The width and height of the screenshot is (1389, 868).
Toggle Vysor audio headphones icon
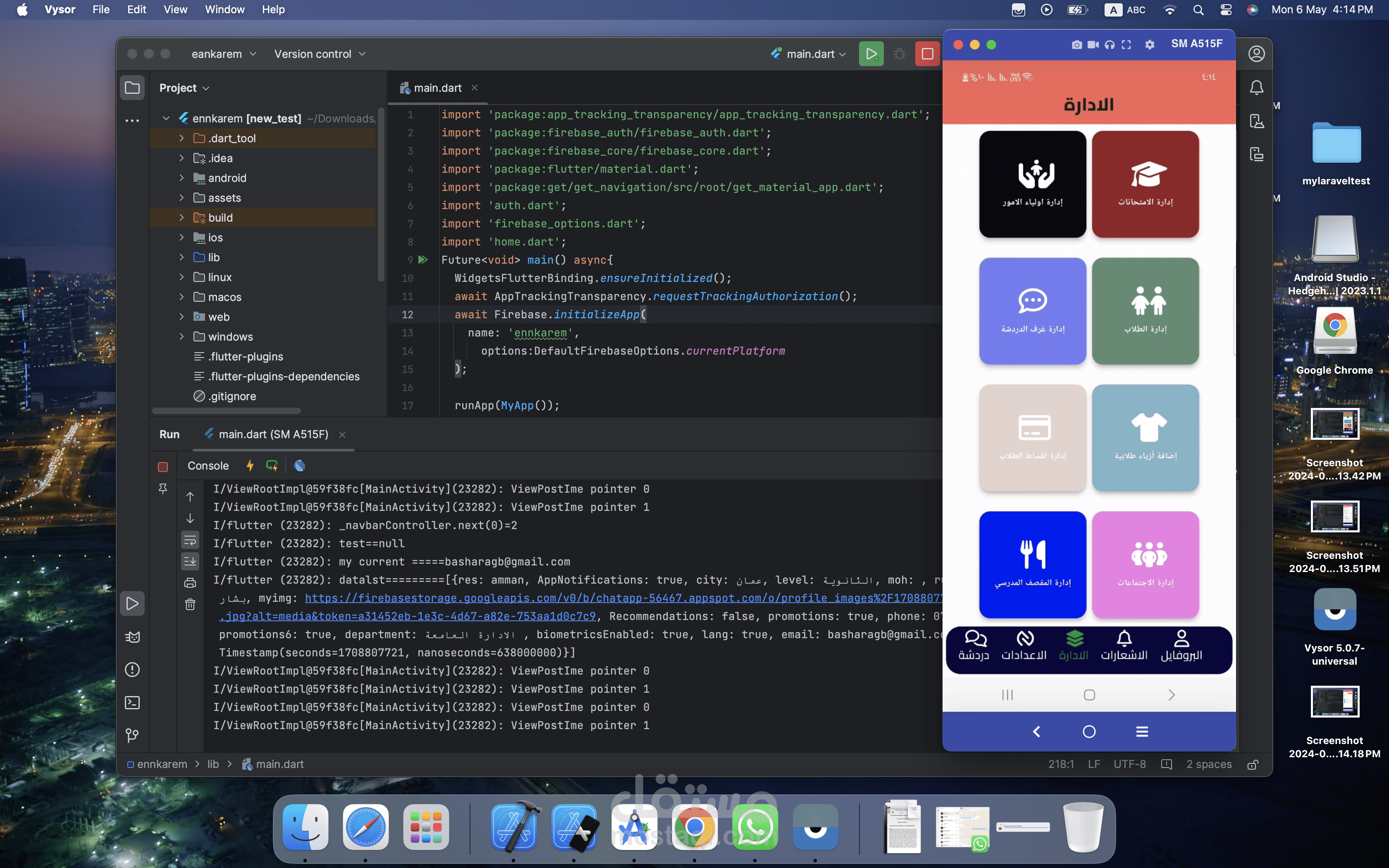point(1110,45)
